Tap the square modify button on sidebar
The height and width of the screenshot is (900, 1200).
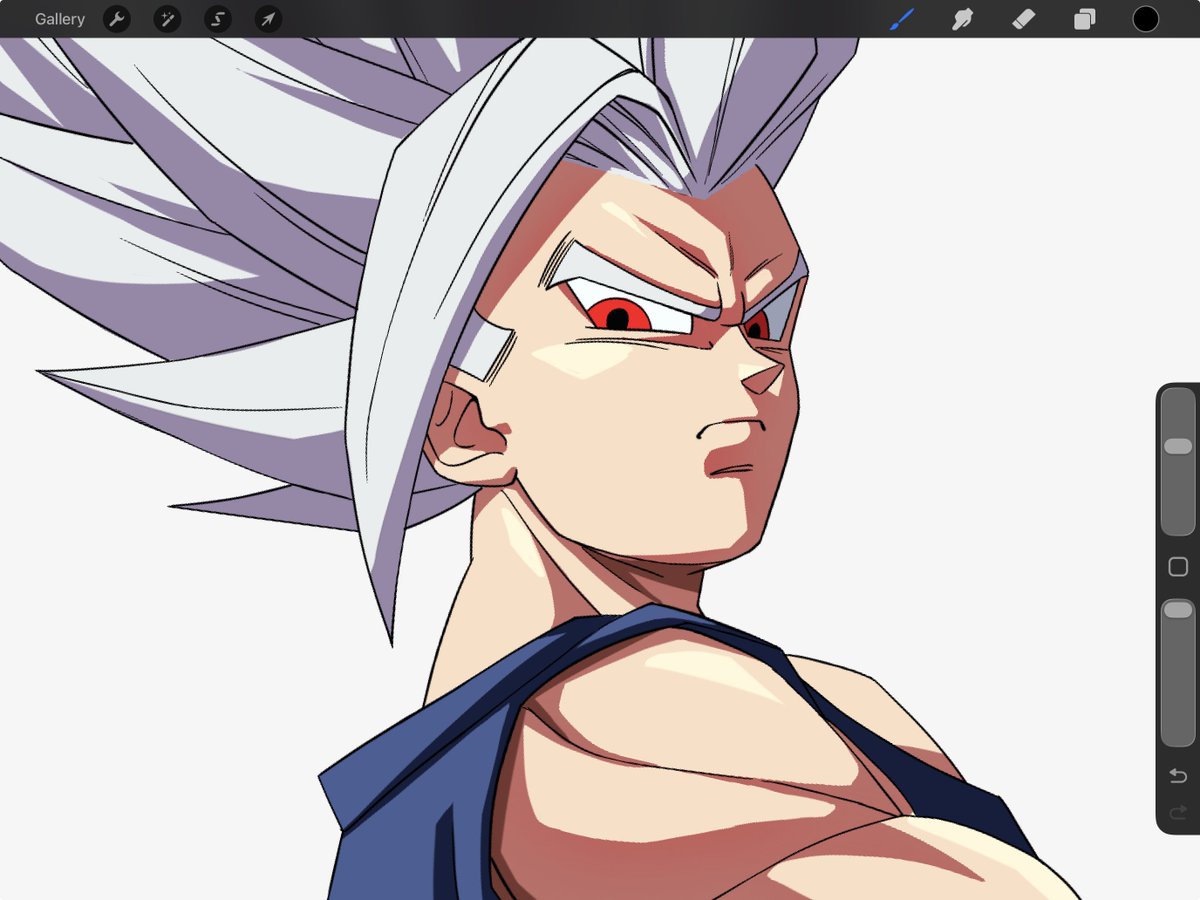(1178, 567)
